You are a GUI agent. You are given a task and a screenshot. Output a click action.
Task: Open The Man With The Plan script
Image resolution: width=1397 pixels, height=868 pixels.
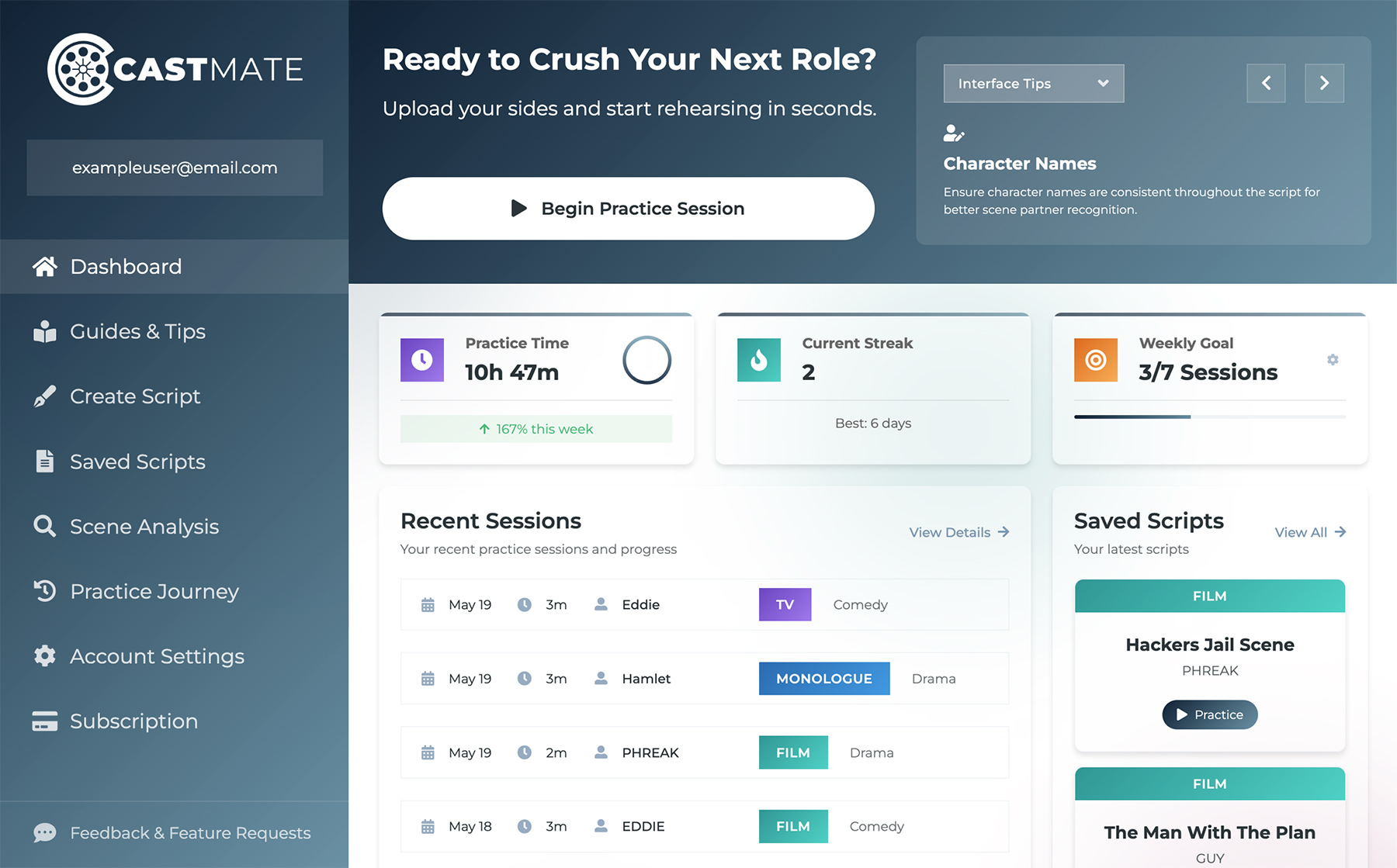coord(1209,832)
